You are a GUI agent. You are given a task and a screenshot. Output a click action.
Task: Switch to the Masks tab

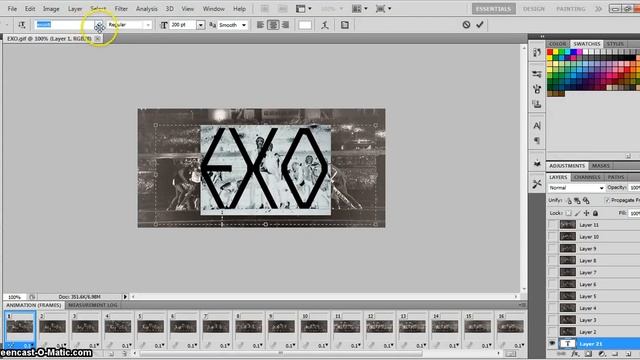600,166
